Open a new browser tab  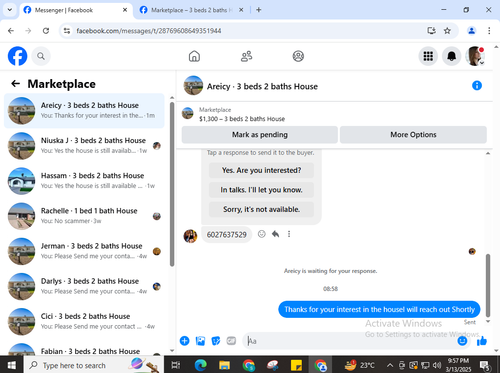[259, 10]
